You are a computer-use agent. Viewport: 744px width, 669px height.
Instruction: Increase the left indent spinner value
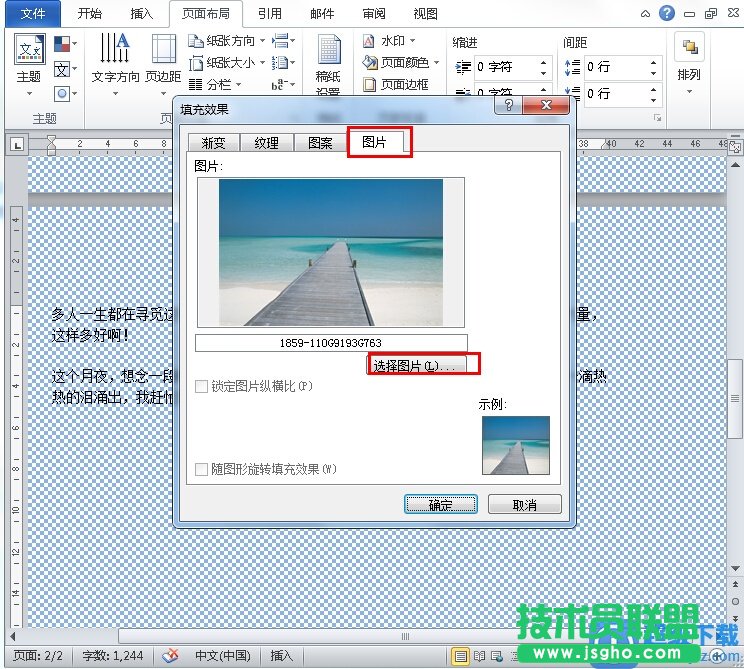coord(544,62)
